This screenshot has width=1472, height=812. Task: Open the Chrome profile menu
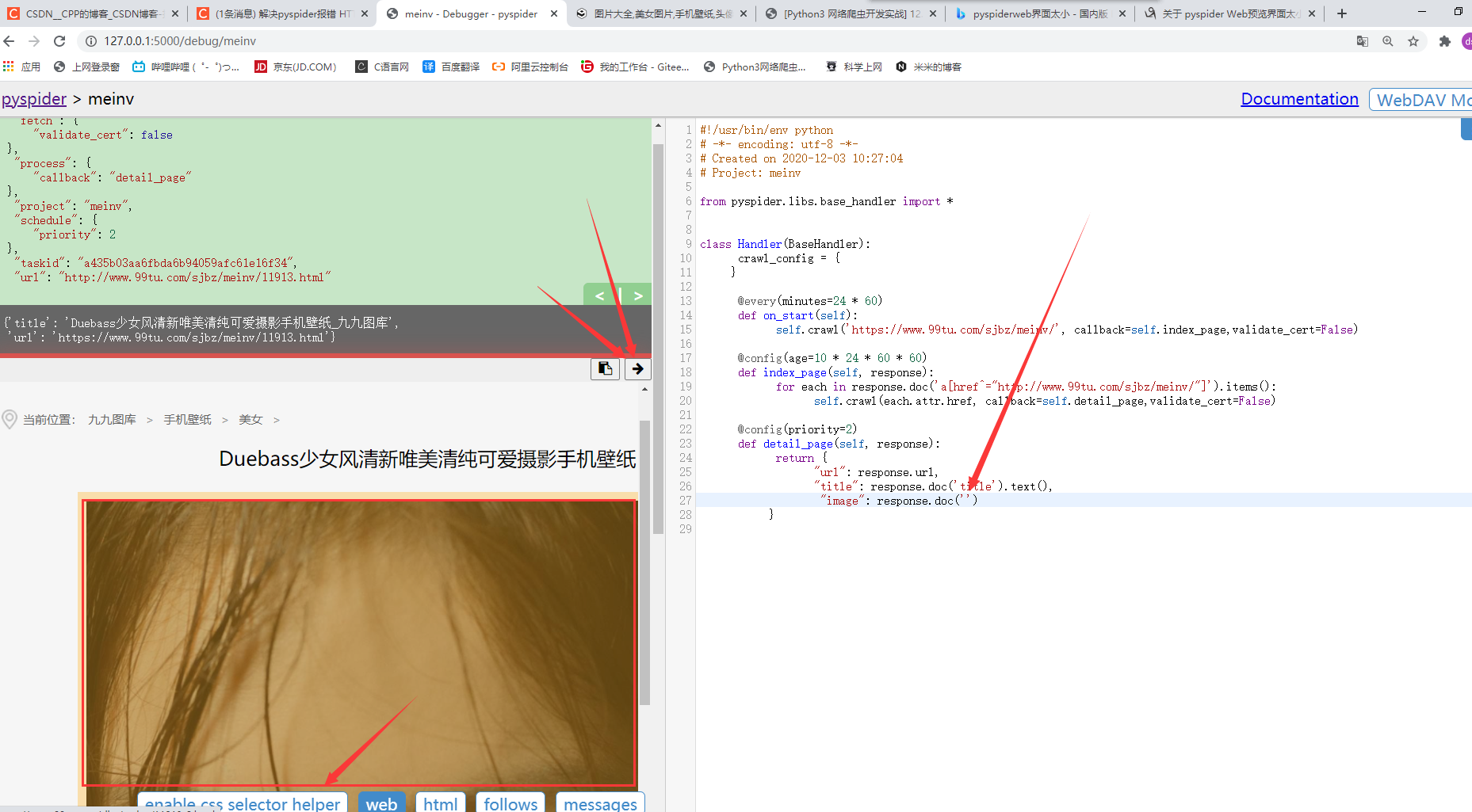click(x=1467, y=41)
